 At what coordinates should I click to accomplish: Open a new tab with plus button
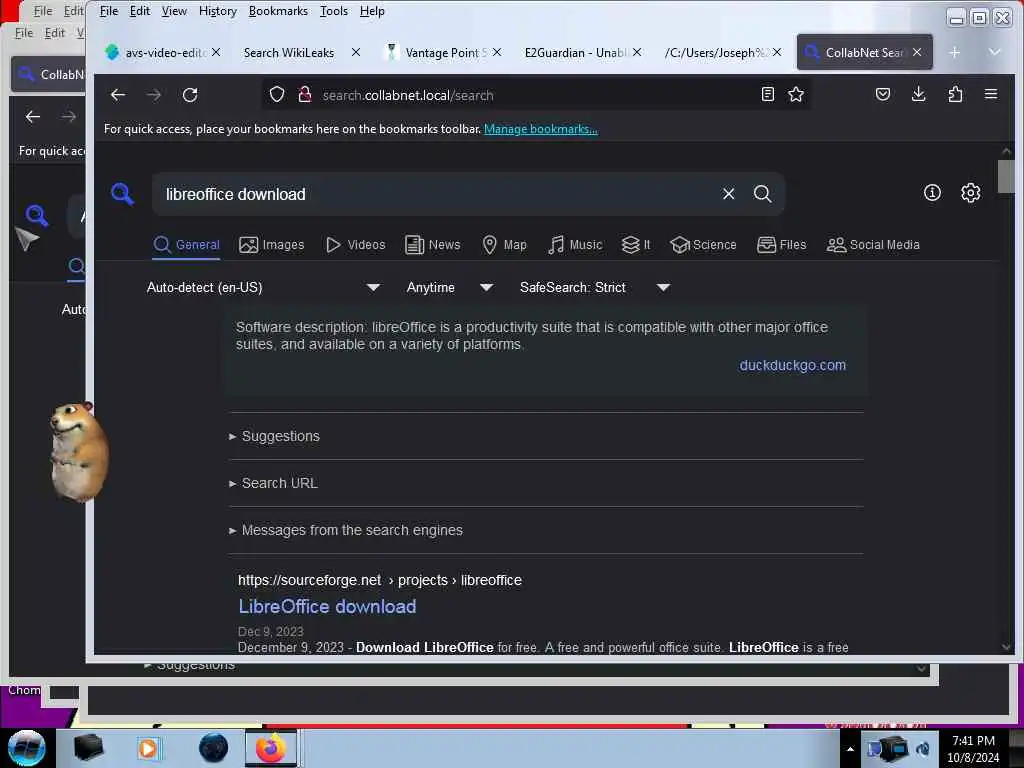(955, 52)
